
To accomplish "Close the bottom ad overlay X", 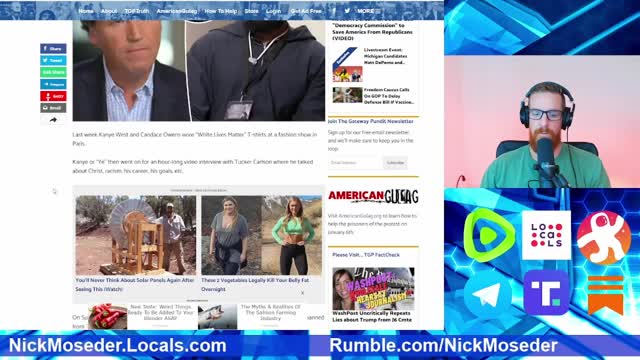I will click(302, 293).
